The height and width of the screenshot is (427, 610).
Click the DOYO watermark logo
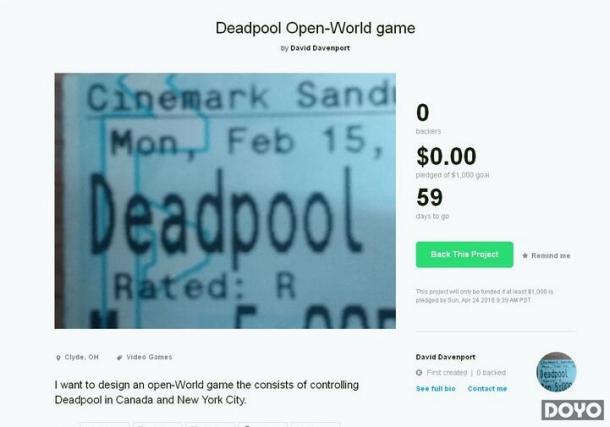pyautogui.click(x=572, y=410)
